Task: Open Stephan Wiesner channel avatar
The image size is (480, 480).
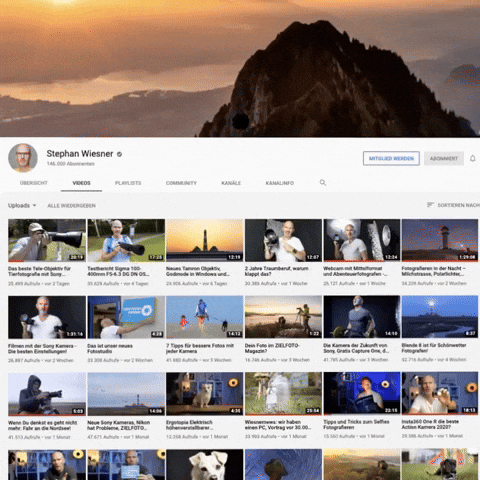Action: [x=23, y=158]
